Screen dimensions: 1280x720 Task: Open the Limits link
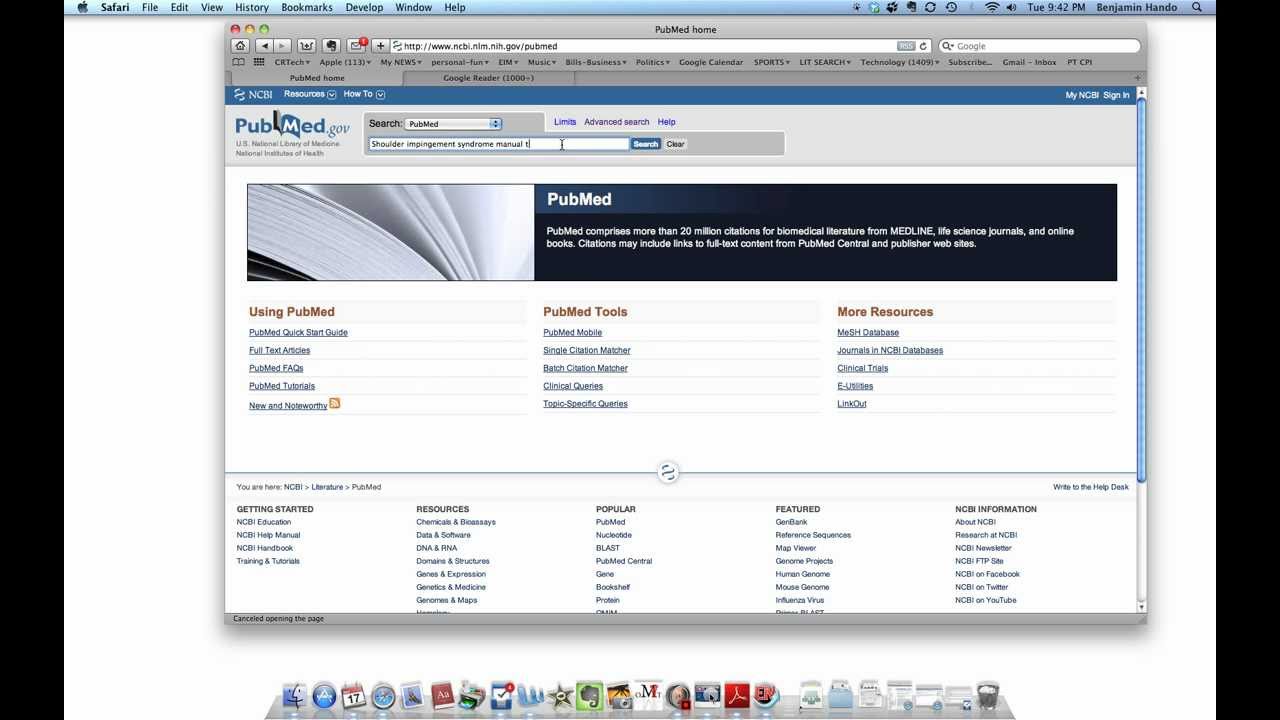pos(565,122)
